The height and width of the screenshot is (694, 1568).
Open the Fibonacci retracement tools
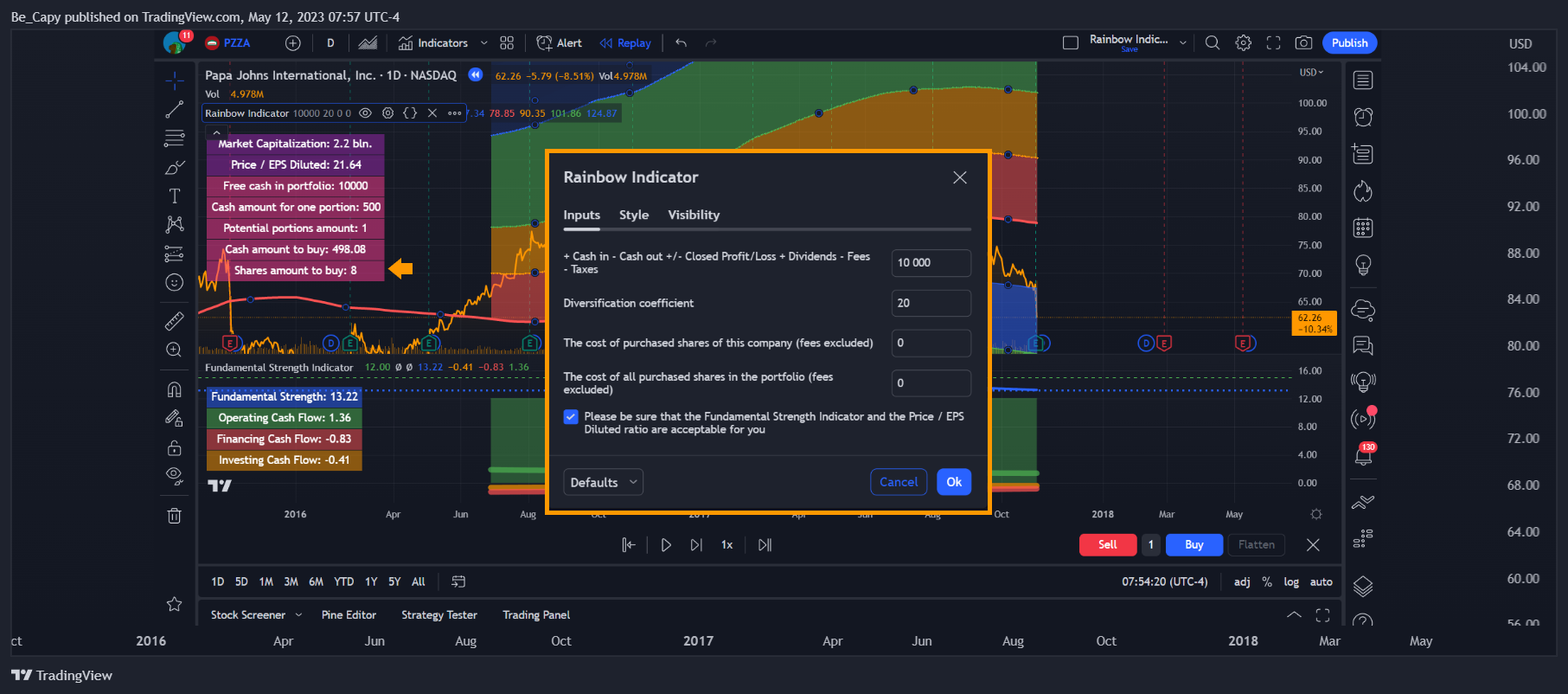pos(175,138)
